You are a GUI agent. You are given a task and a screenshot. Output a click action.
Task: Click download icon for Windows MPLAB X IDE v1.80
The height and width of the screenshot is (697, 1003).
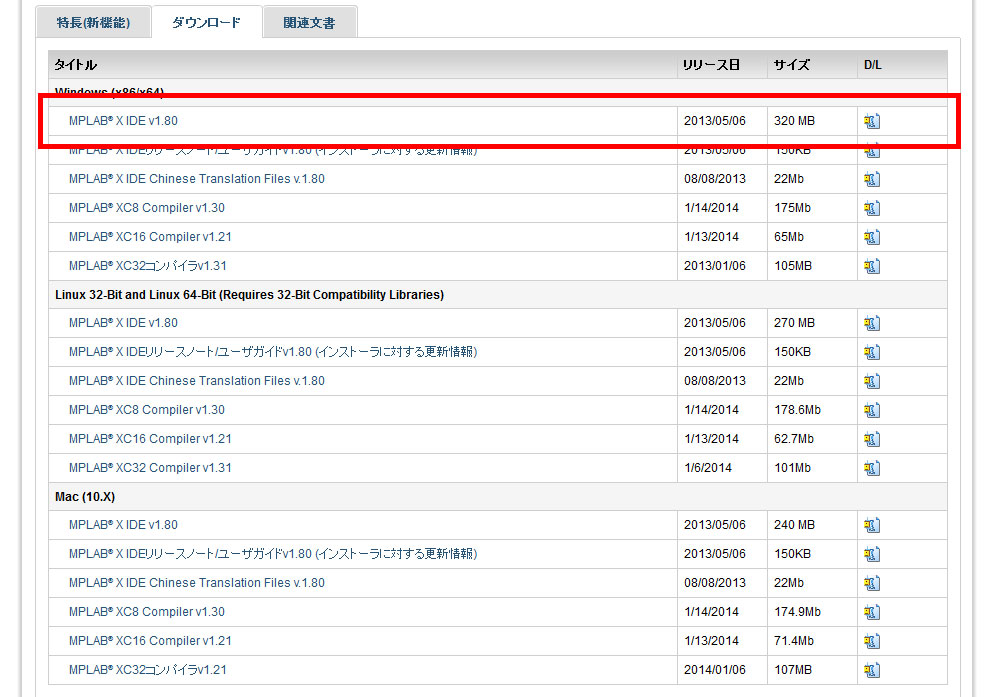click(x=872, y=121)
